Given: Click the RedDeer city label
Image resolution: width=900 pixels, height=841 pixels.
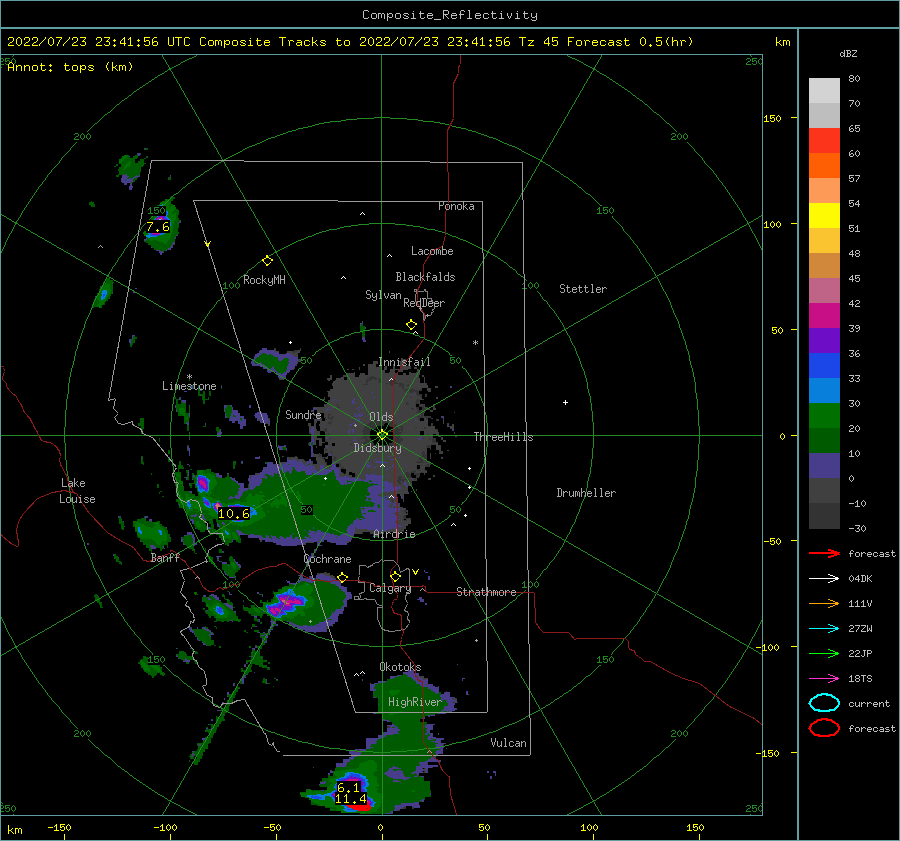Looking at the screenshot, I should [x=424, y=303].
